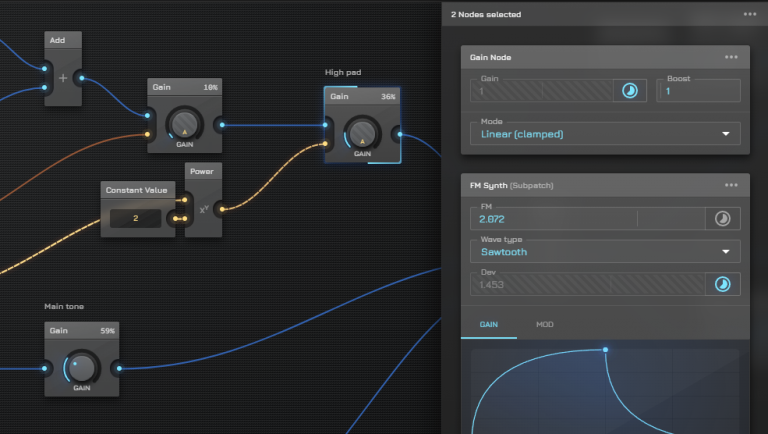Switch to the GAIN envelope tab
This screenshot has width=768, height=434.
coord(489,324)
